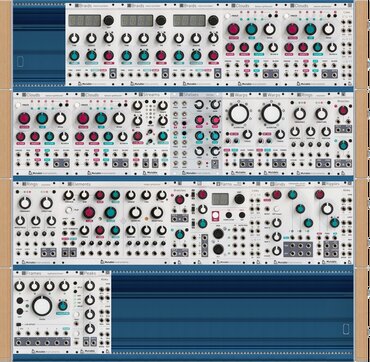Click the top knob of the Peaks module
The width and height of the screenshot is (370, 362).
click(x=89, y=286)
